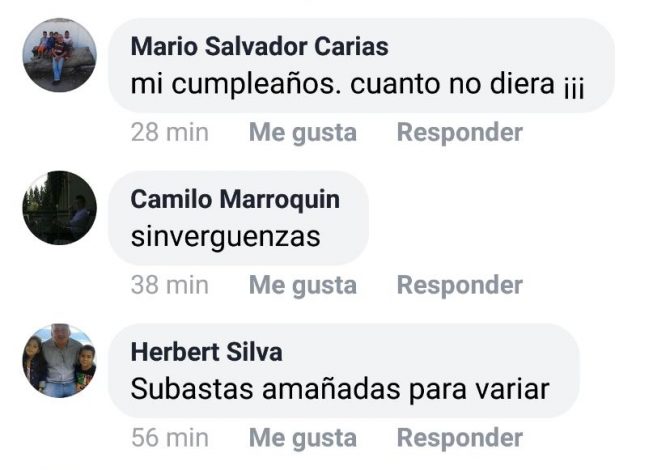
Task: Like Mario Salvador Carias's comment with Me gusta
Action: (303, 132)
